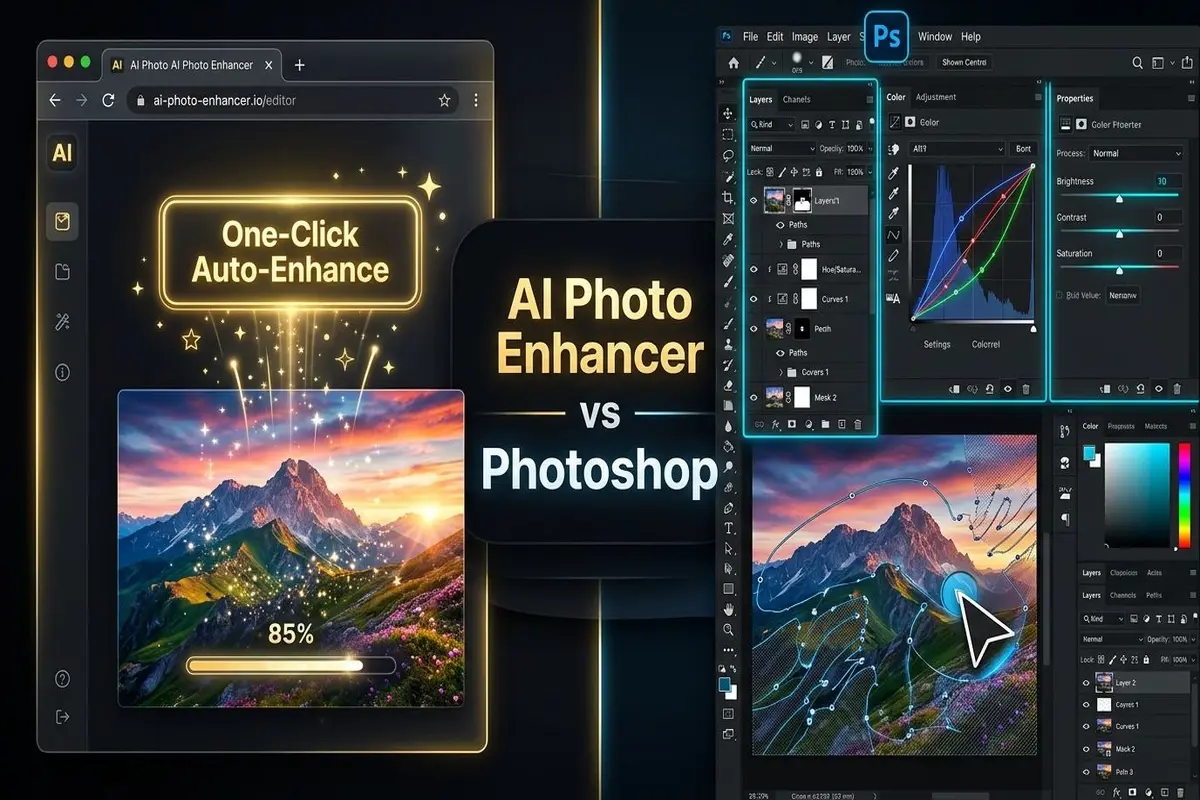Click the magic wand icon in AI enhancer sidebar
Screen dimensions: 1200x800
[x=62, y=321]
